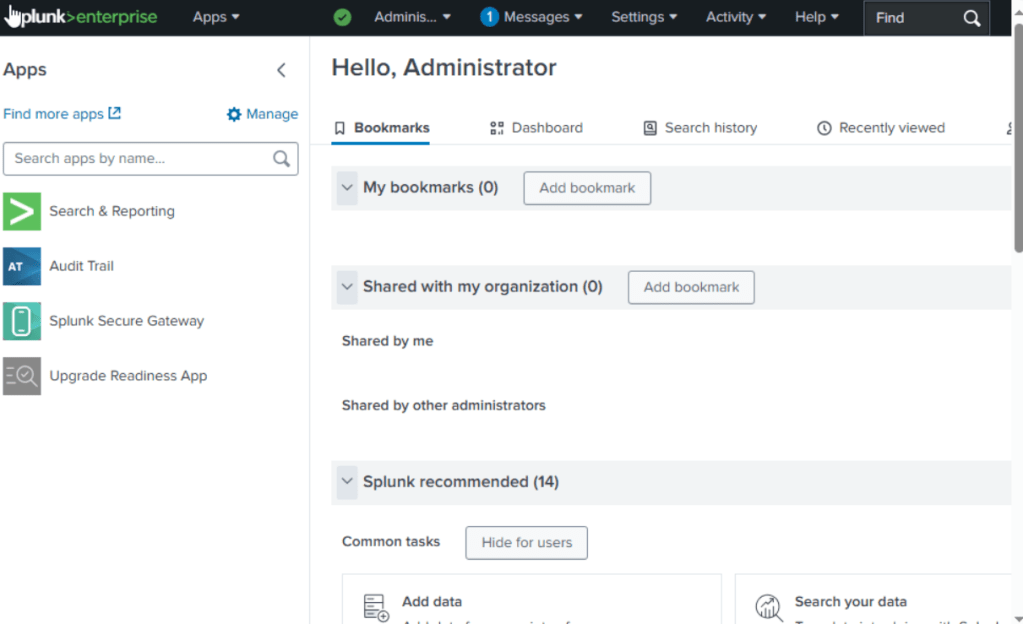Image resolution: width=1023 pixels, height=624 pixels.
Task: Switch to the Dashboard tab
Action: coord(536,128)
